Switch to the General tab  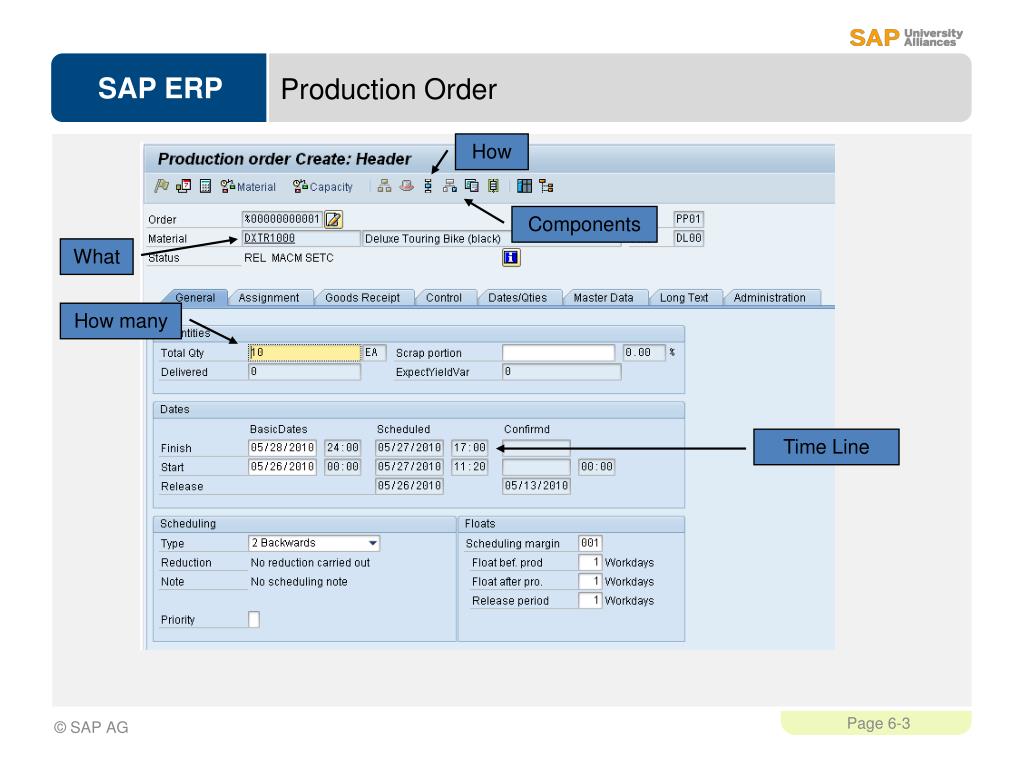pos(195,298)
